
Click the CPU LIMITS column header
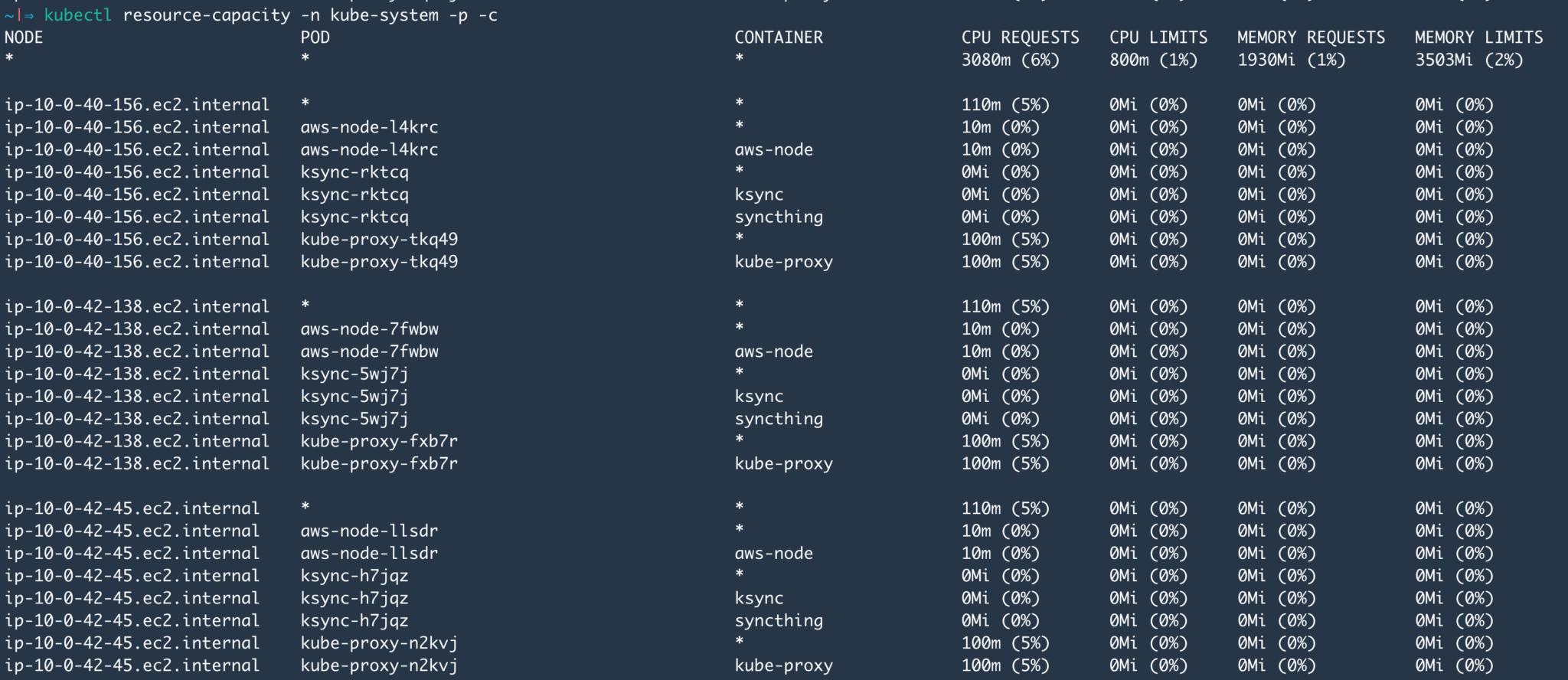point(1158,38)
